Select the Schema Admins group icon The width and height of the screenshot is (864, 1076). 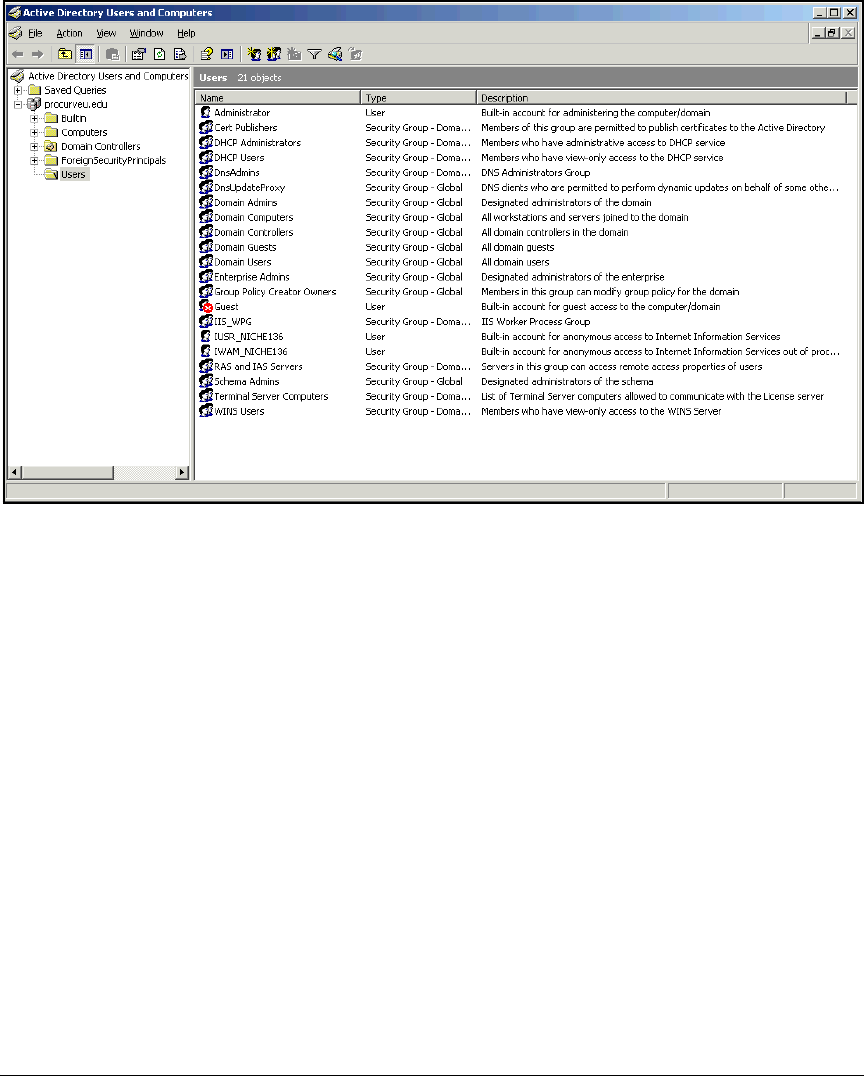[206, 382]
